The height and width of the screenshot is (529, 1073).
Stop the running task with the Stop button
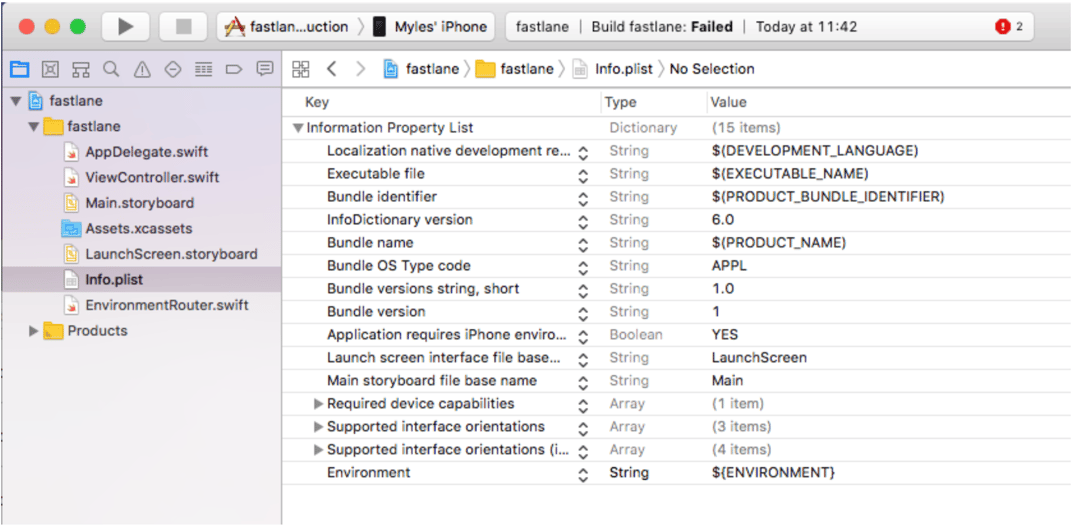point(183,27)
